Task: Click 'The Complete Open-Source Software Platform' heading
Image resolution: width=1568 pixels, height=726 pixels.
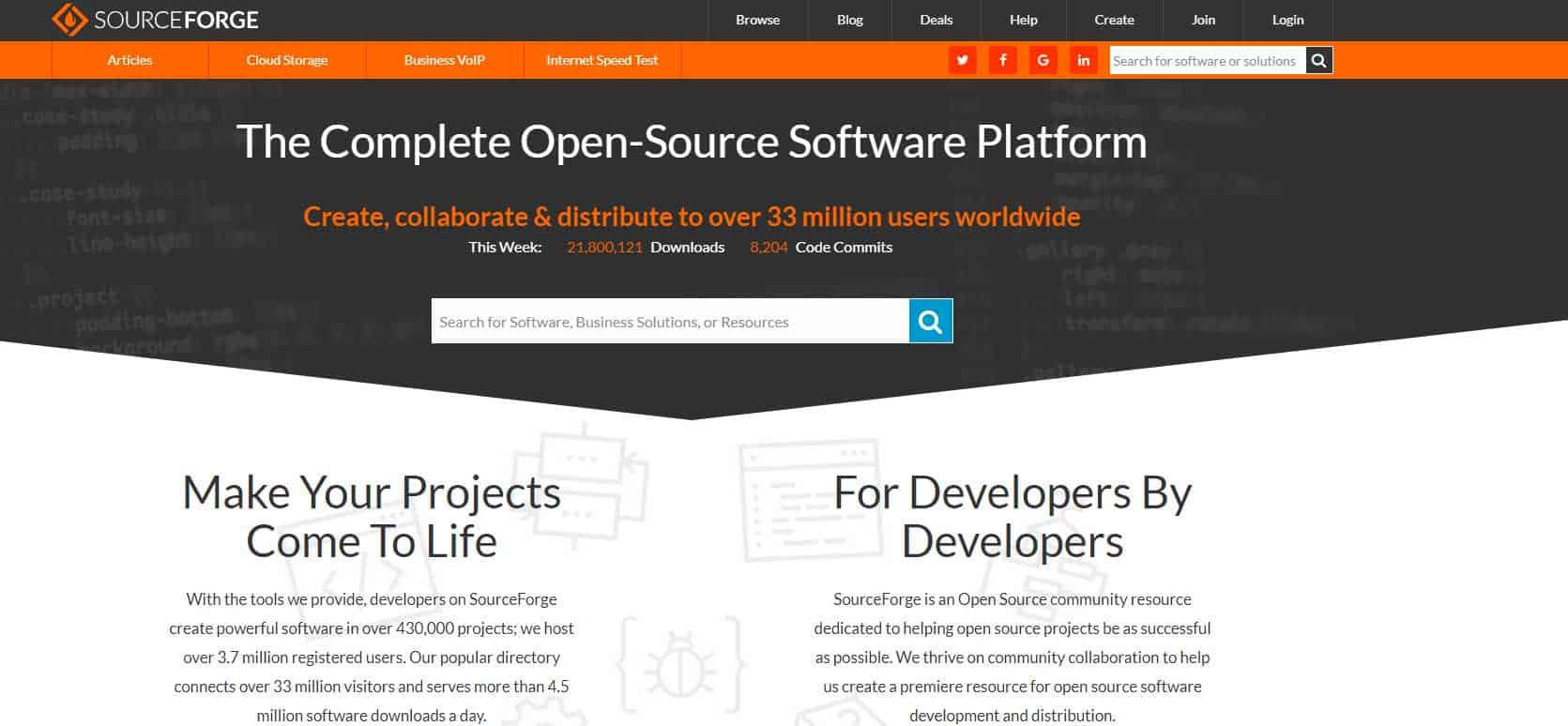Action: (692, 142)
